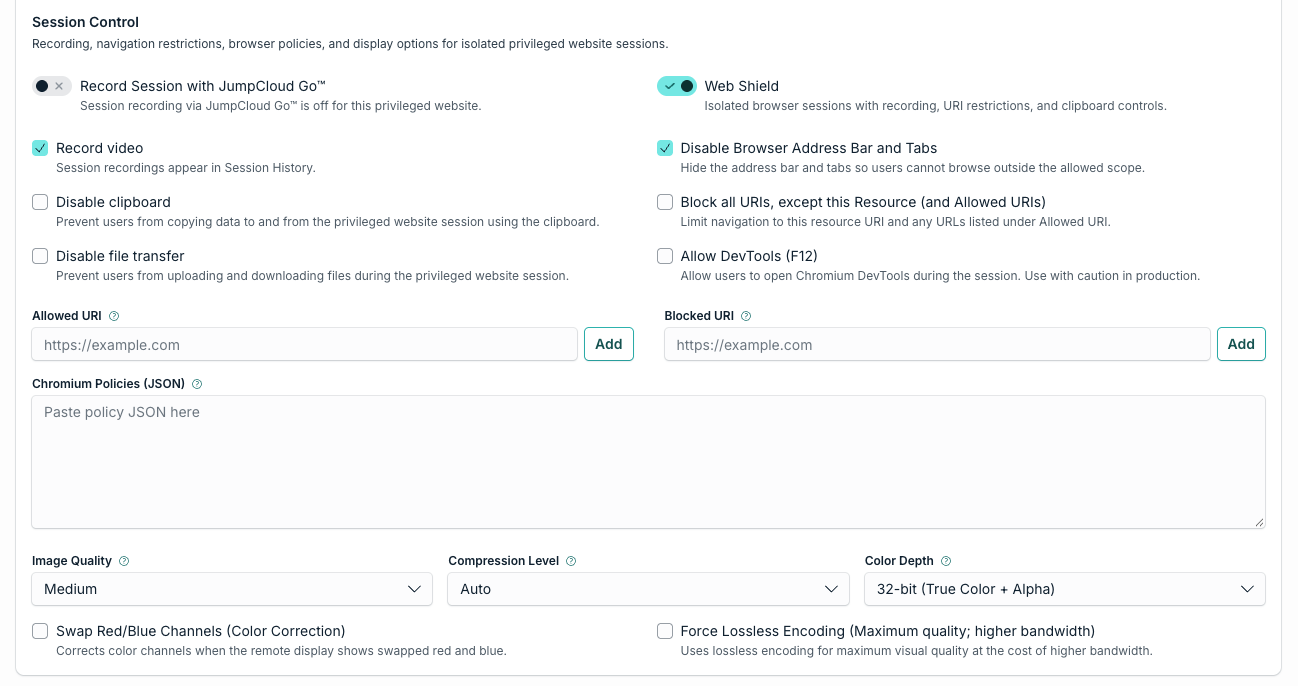This screenshot has width=1298, height=686.
Task: Turn off the Web Shield switch
Action: point(677,86)
